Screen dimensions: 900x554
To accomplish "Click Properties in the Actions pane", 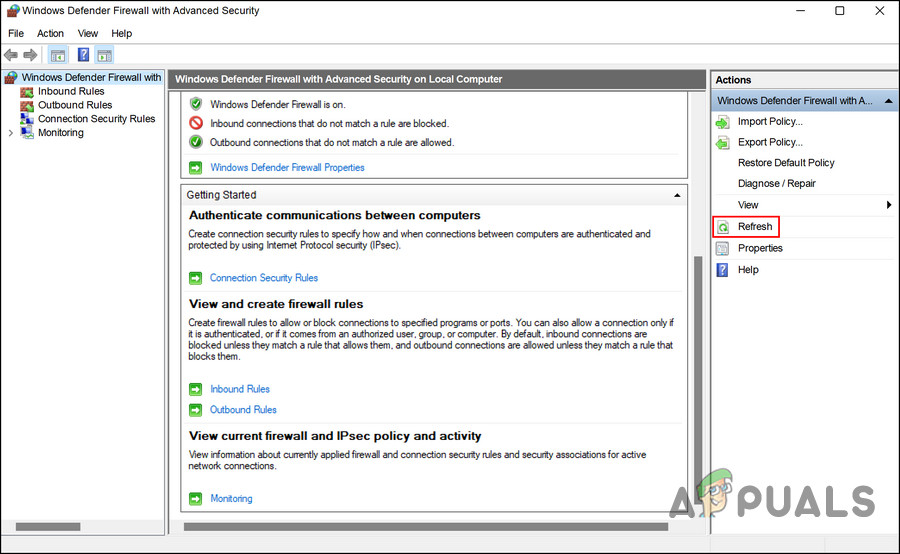I will 760,248.
